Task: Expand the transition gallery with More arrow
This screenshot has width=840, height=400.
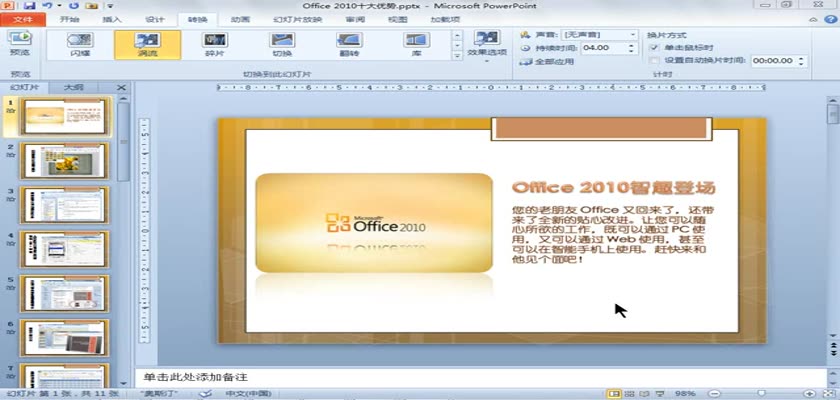Action: 457,56
